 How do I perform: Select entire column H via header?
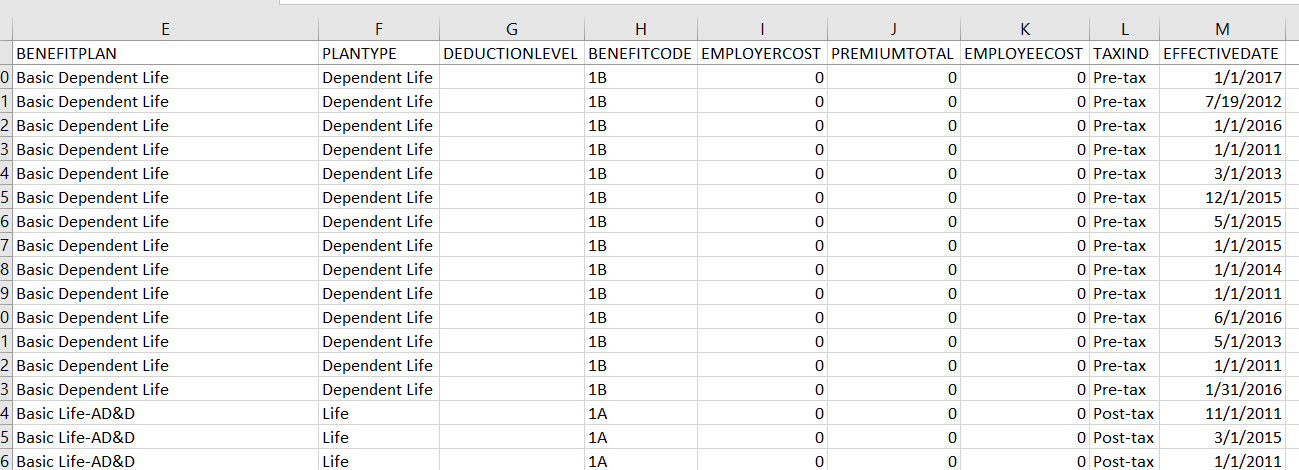640,29
